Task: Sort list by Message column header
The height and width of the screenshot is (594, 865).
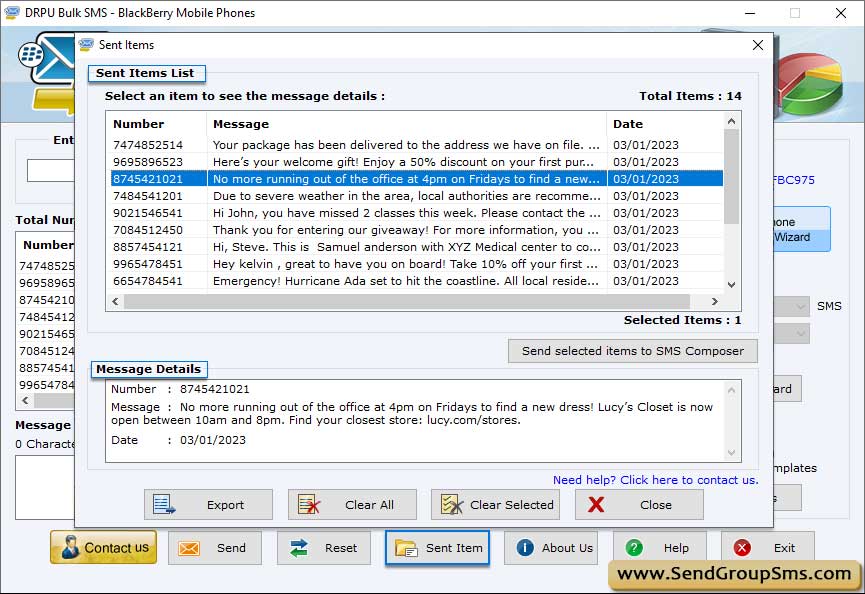Action: point(407,124)
